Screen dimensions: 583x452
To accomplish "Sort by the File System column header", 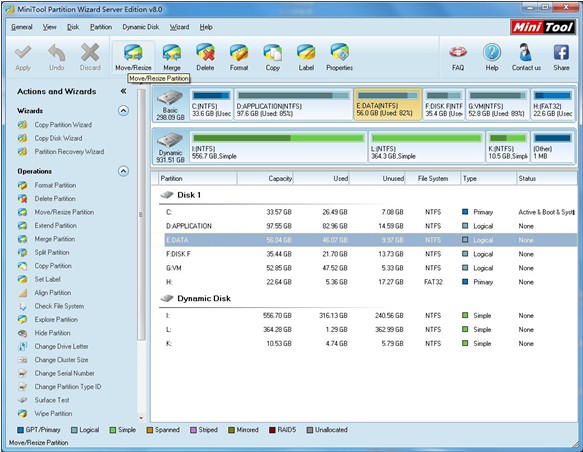I will [x=433, y=178].
